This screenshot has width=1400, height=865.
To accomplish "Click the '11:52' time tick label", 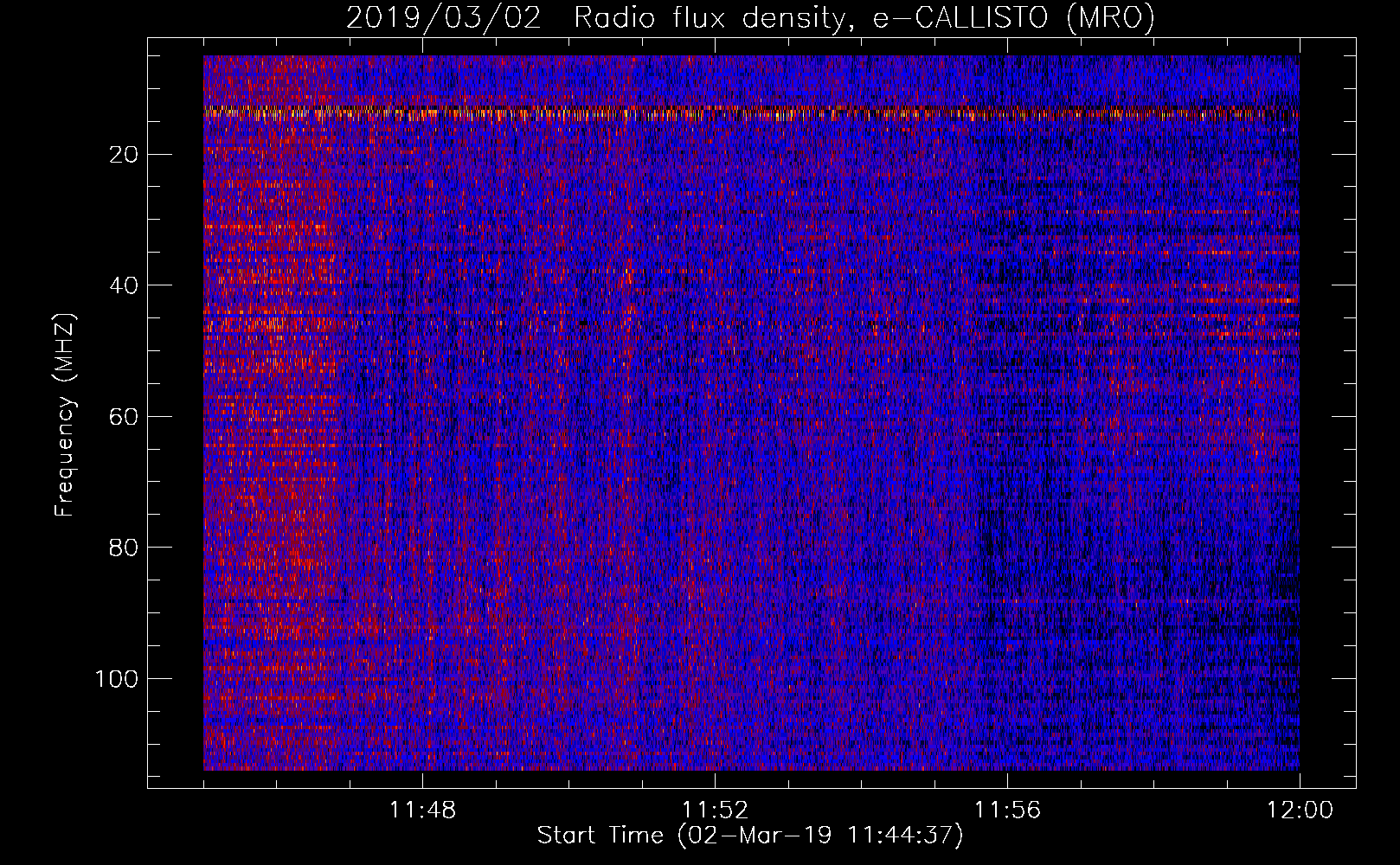I will tap(715, 811).
